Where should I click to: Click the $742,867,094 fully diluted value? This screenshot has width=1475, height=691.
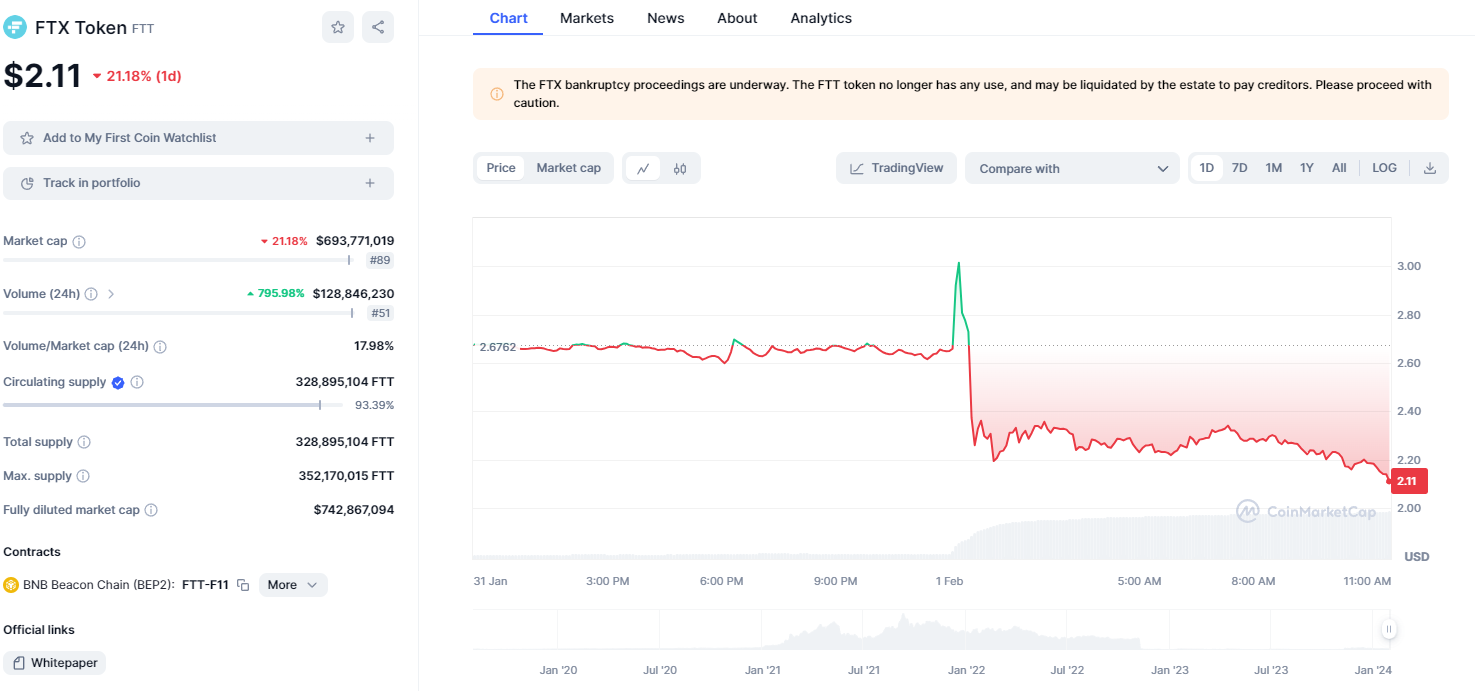click(354, 510)
